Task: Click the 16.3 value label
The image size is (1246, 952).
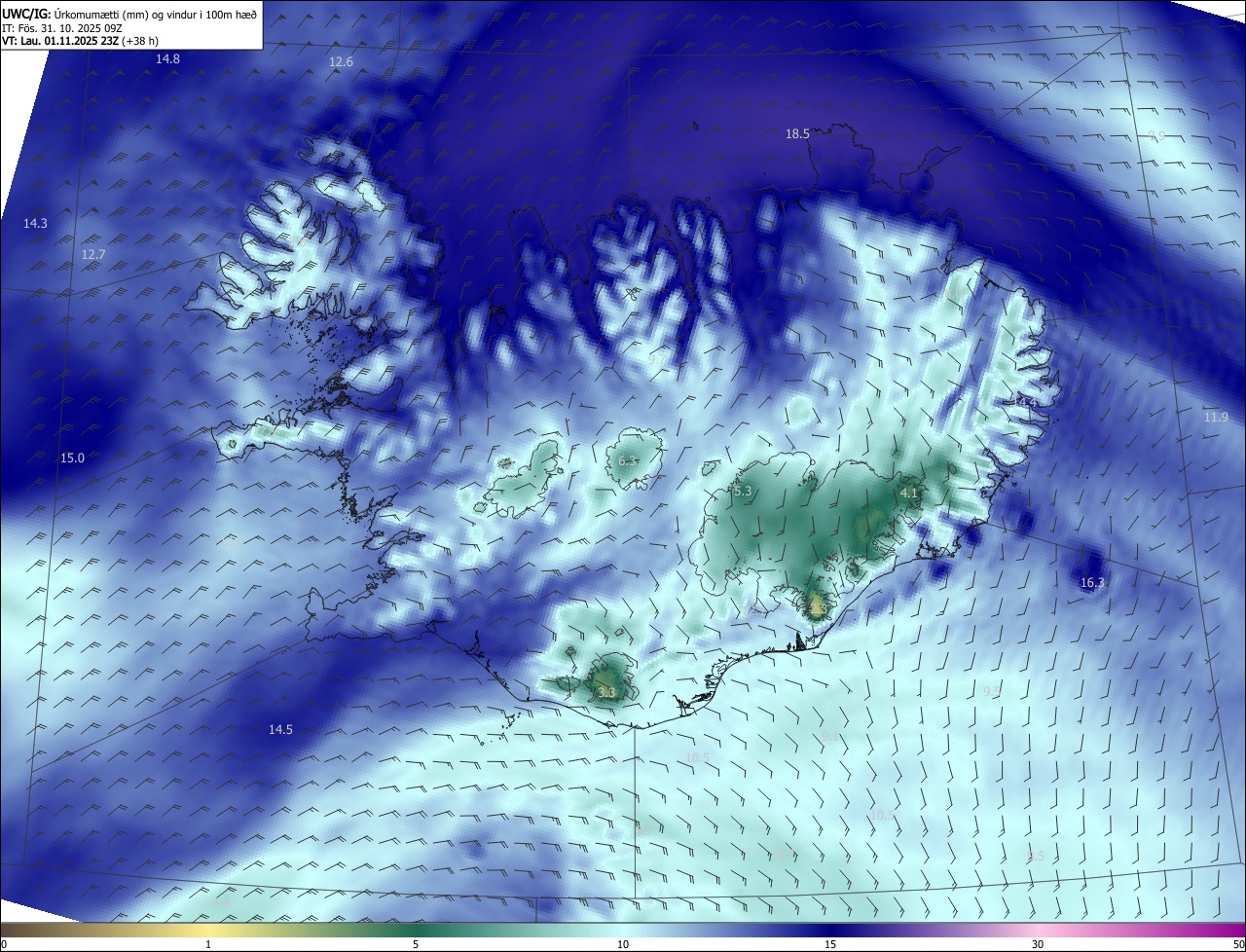Action: click(x=1092, y=583)
